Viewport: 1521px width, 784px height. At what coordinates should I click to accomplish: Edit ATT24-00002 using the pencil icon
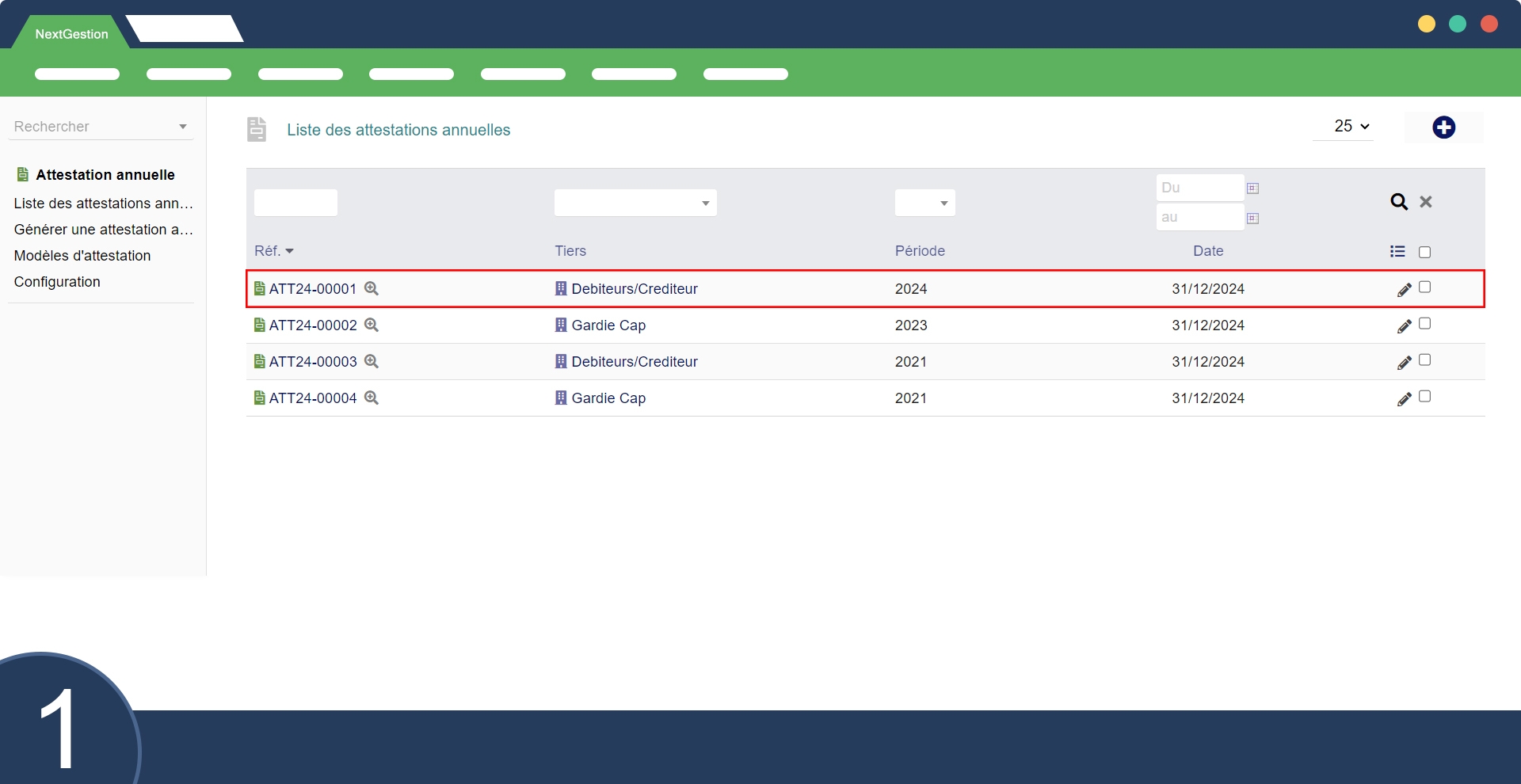click(1404, 326)
